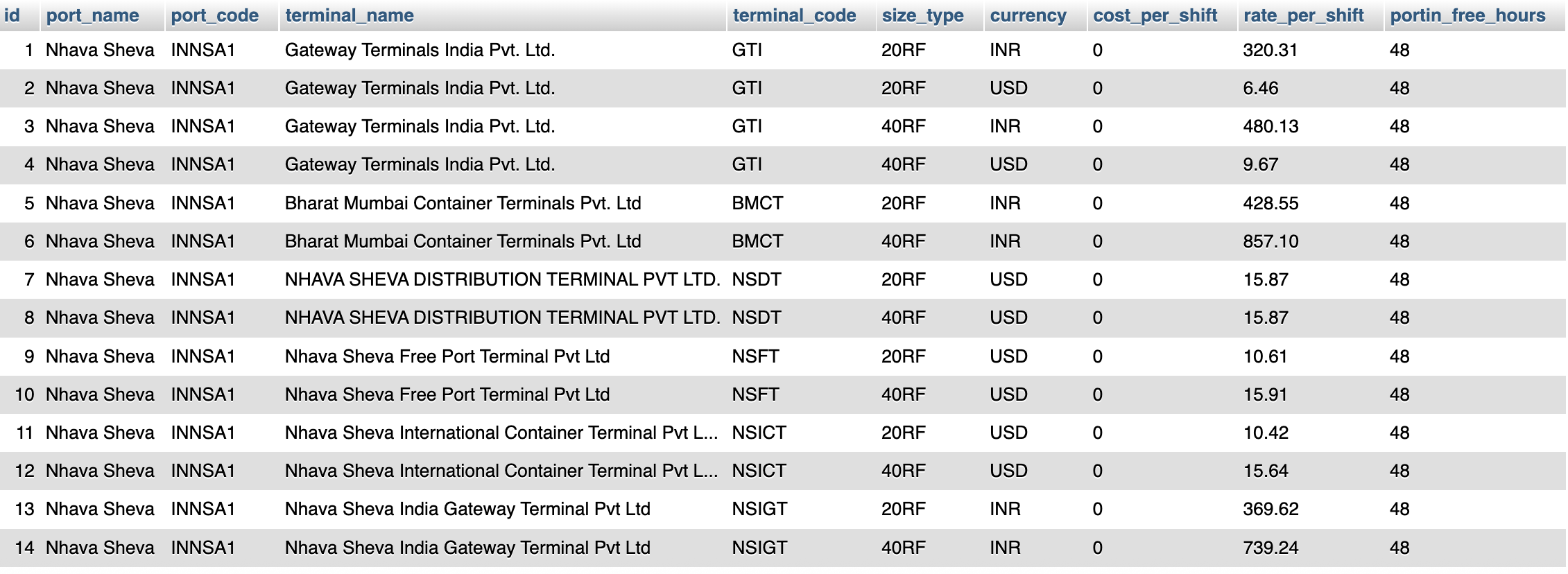Sort by the currency column header

click(1028, 15)
